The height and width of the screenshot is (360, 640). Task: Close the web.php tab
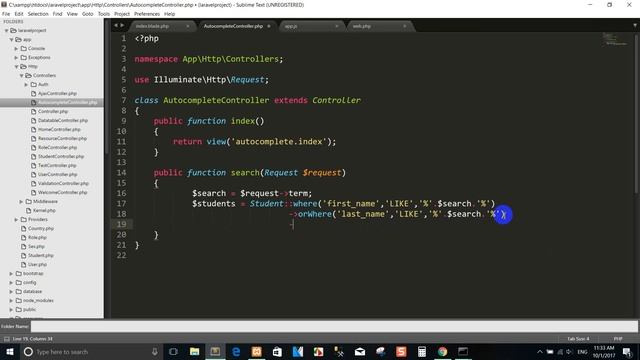click(404, 26)
